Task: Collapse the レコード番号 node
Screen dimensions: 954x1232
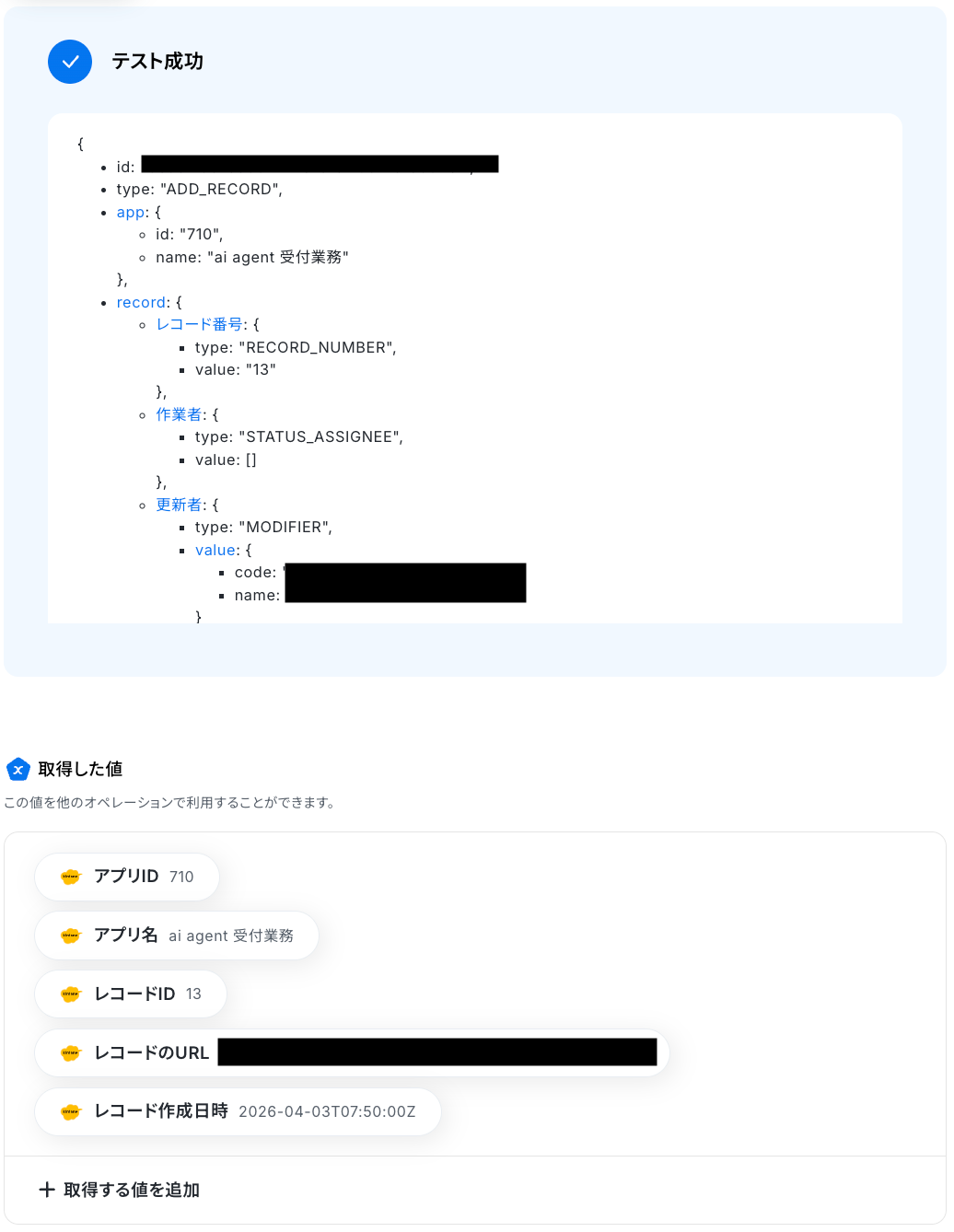Action: (x=199, y=324)
